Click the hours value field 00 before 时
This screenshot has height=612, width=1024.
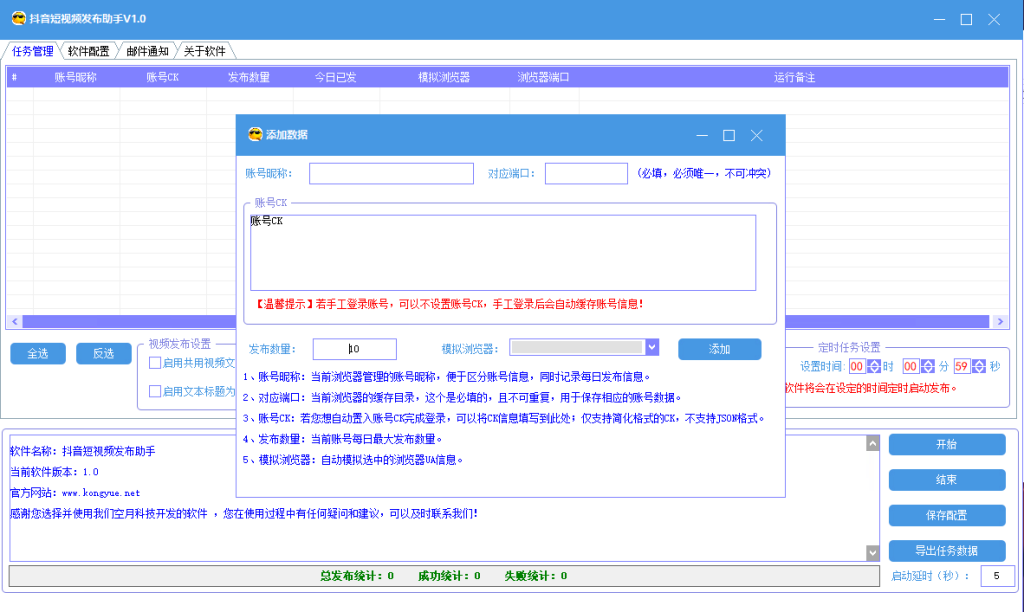857,366
